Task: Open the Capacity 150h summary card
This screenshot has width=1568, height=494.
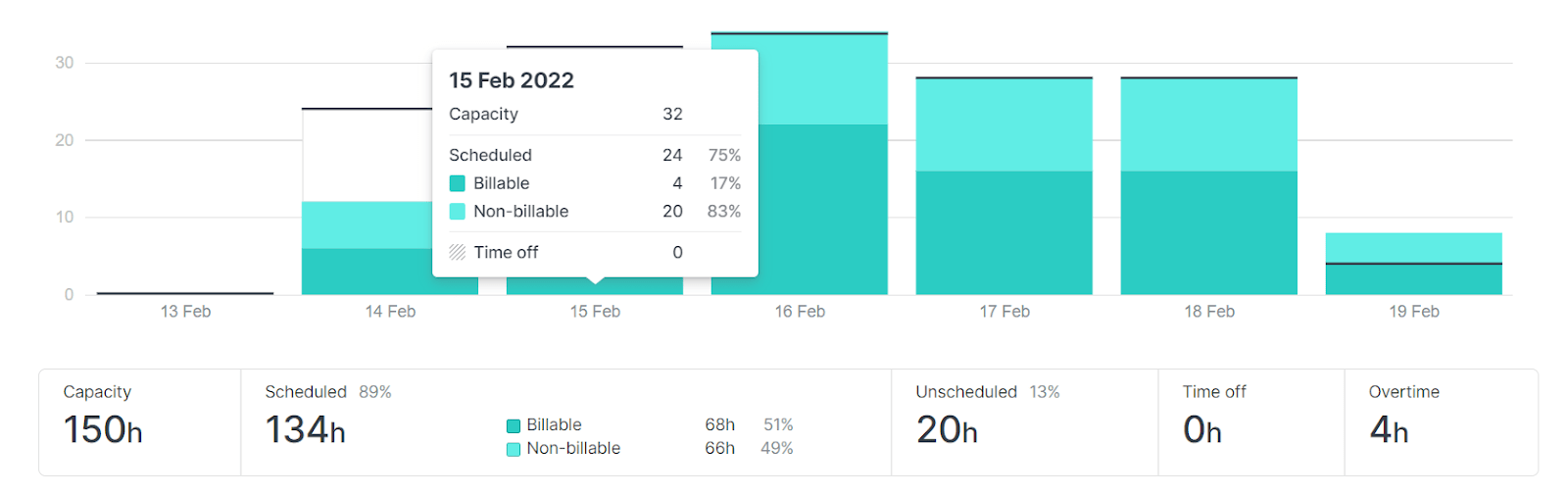Action: 140,422
